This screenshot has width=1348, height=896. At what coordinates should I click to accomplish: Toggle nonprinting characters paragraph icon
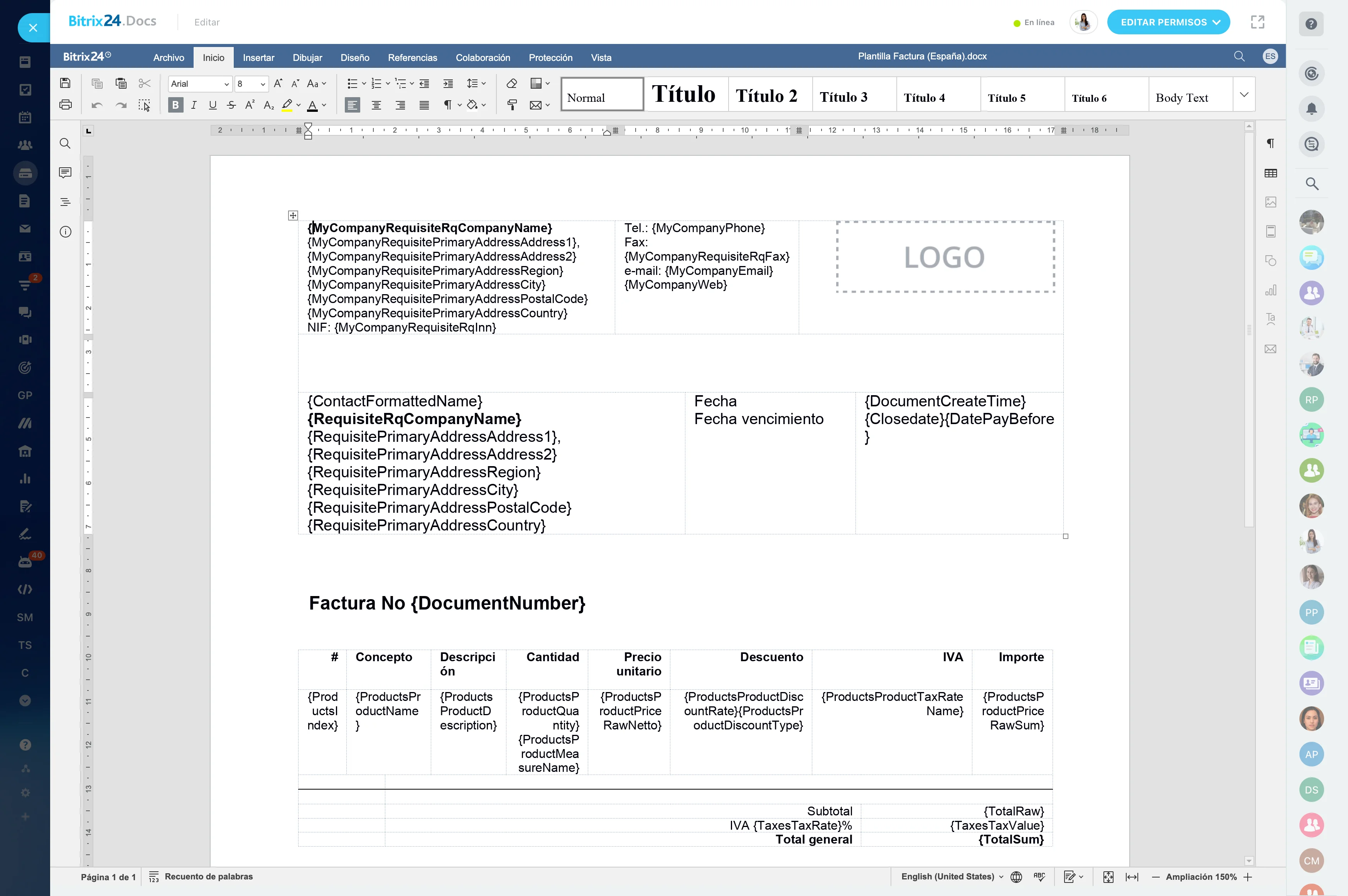coord(448,105)
